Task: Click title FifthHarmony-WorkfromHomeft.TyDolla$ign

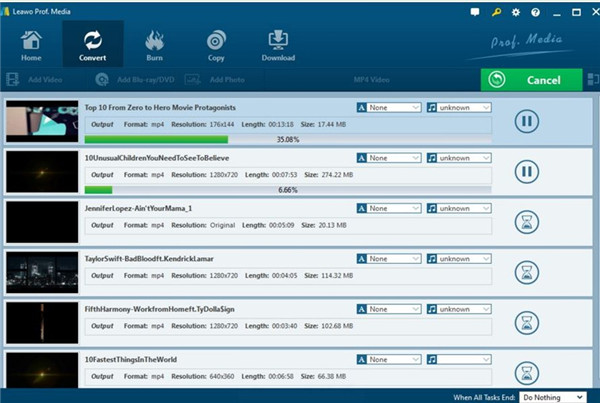Action: coord(159,309)
